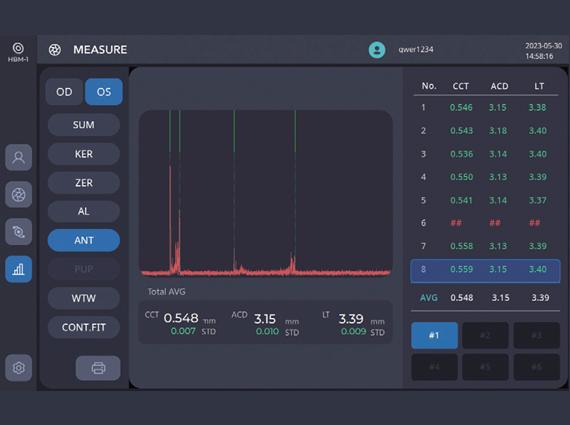The height and width of the screenshot is (425, 570).
Task: Select measurement row 5 with CCT 0.541
Action: [x=485, y=200]
